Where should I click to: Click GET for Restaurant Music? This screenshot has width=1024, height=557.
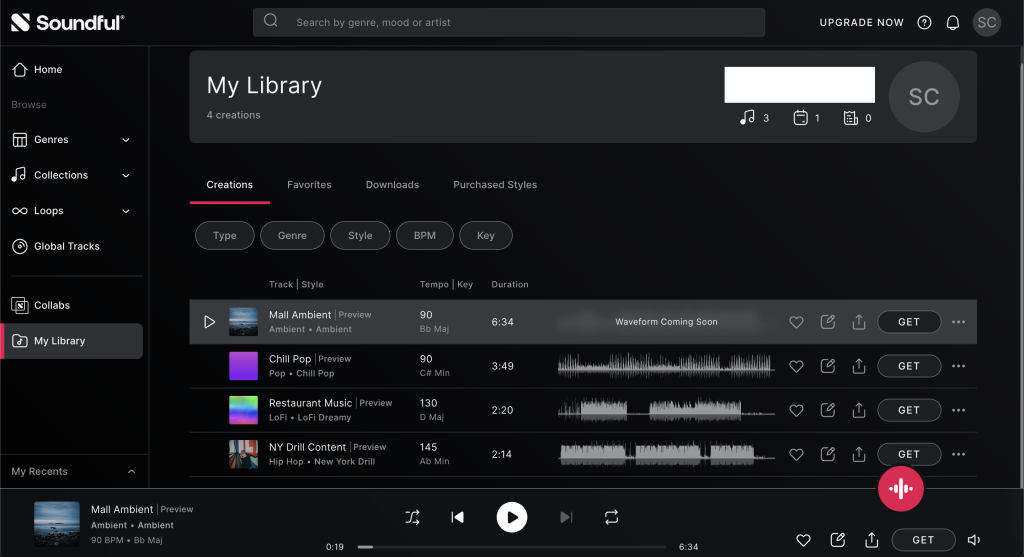pyautogui.click(x=909, y=410)
